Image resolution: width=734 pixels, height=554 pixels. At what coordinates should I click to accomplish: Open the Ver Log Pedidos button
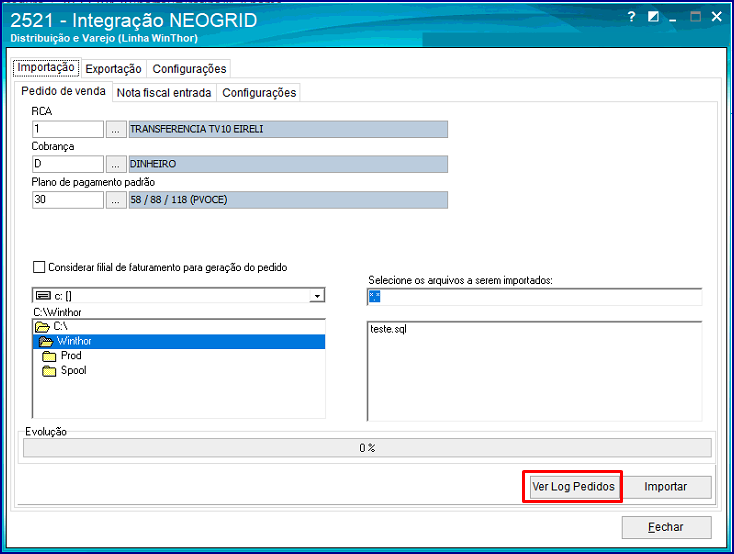(x=573, y=487)
